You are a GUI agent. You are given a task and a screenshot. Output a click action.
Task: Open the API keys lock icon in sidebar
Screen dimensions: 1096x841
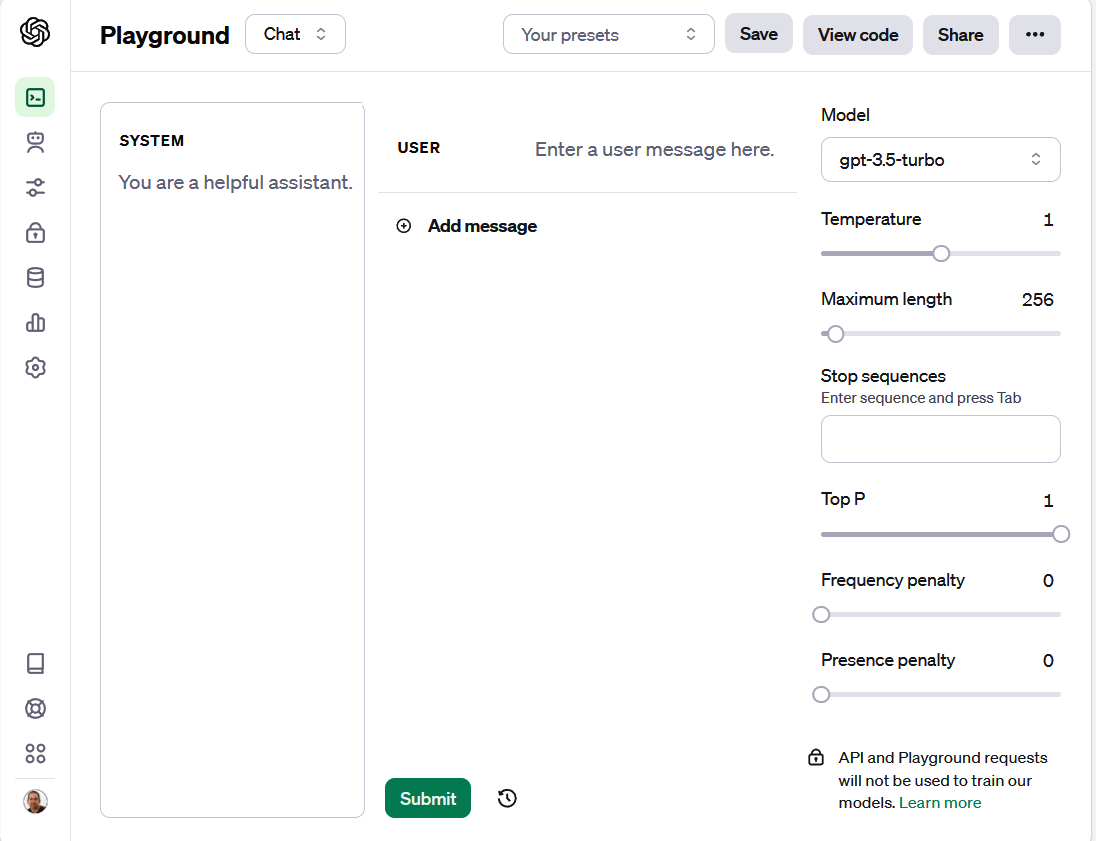pos(35,232)
